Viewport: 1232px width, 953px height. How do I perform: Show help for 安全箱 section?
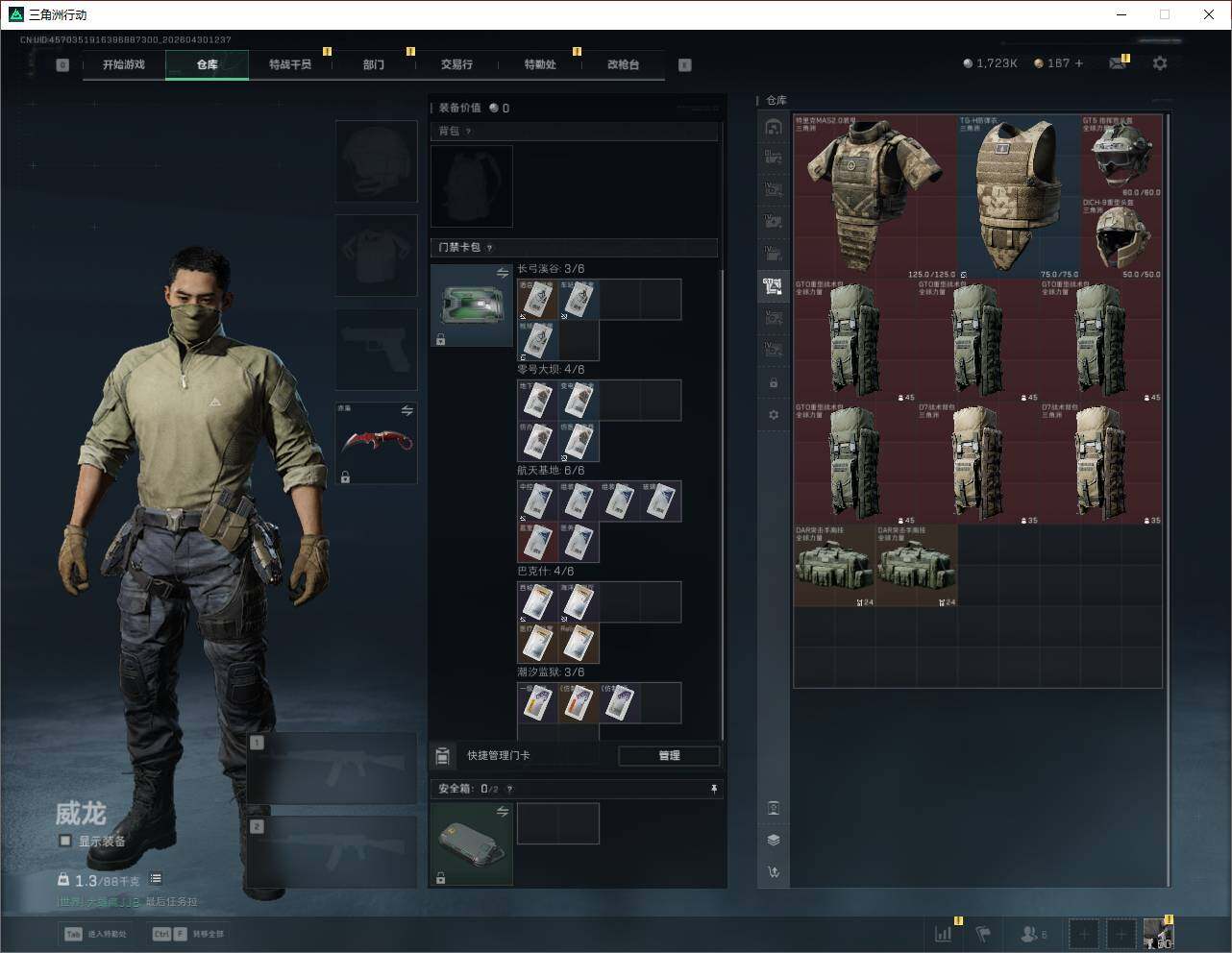click(509, 790)
